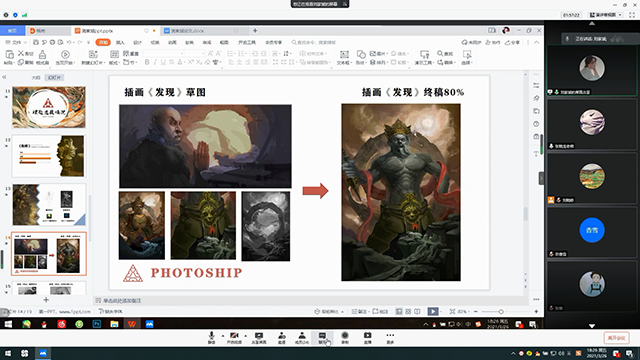Viewport: 640px width, 360px height.
Task: Click the Picture insert icon
Action: coord(372,53)
